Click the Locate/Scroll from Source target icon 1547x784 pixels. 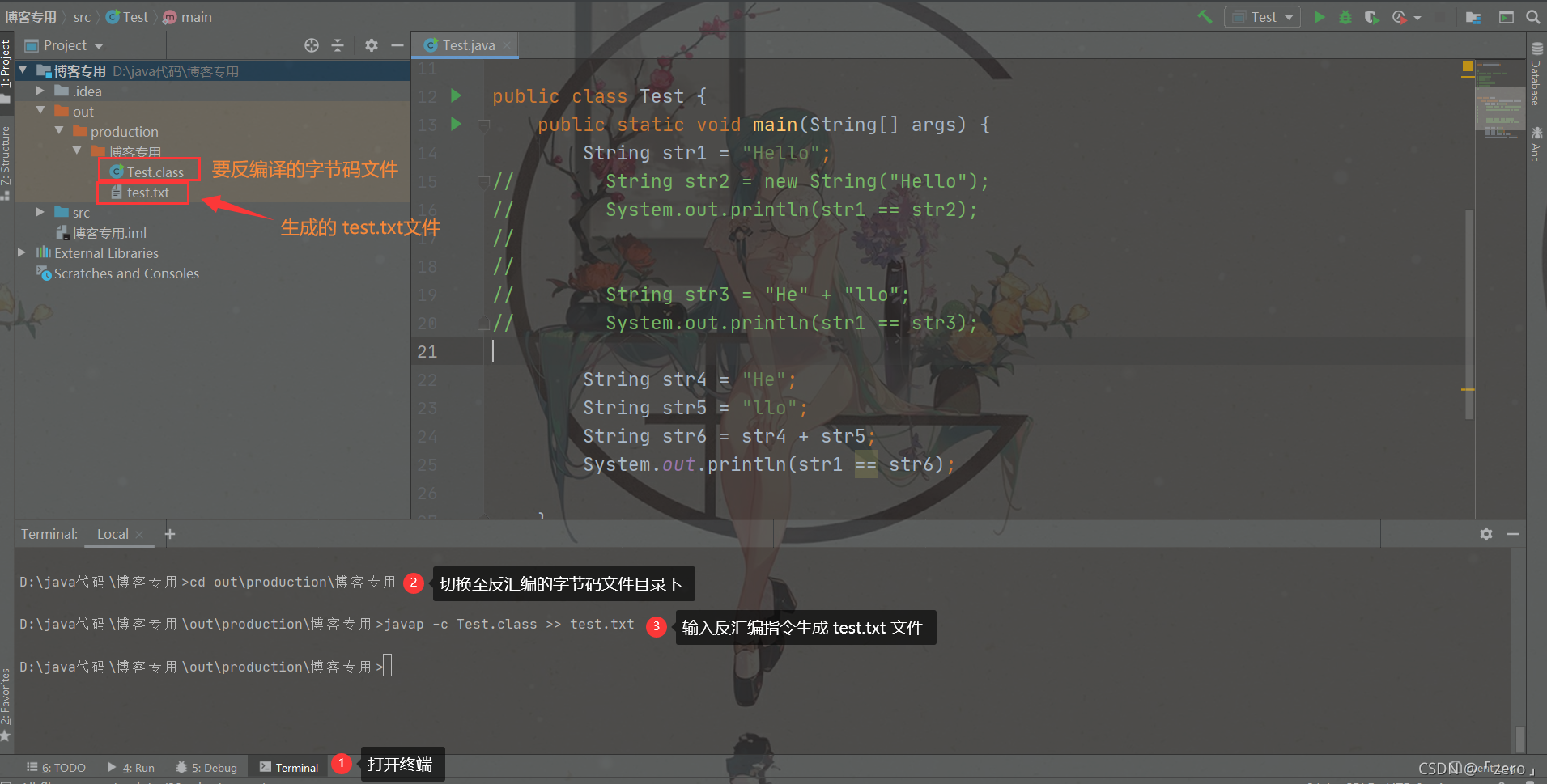click(x=312, y=45)
